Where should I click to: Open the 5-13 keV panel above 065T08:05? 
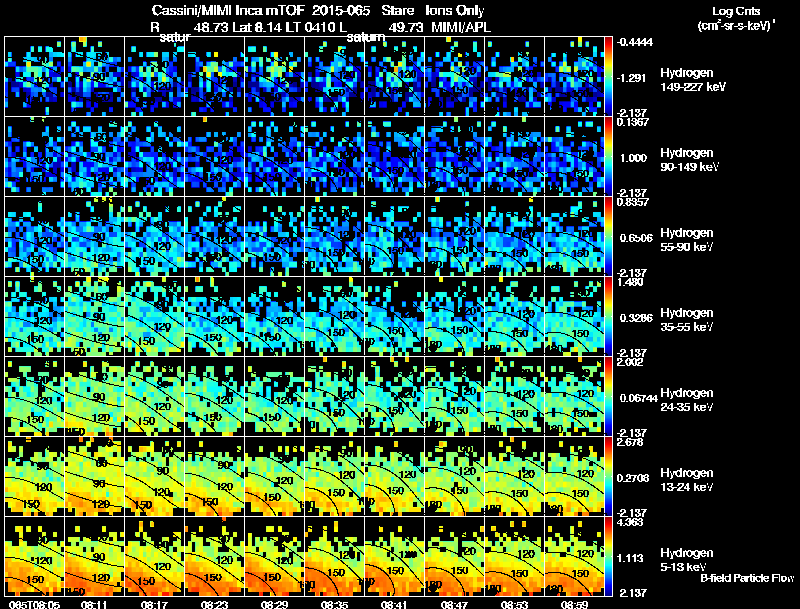point(34,556)
